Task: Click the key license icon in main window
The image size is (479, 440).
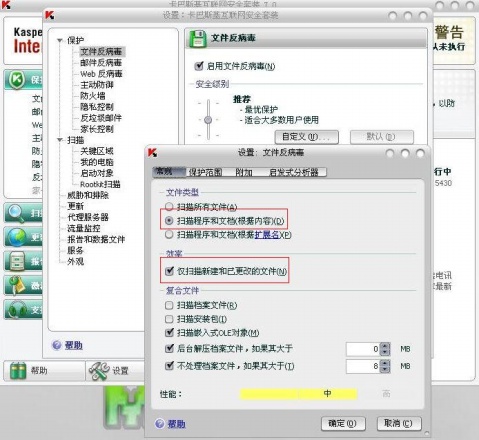Action: coord(17,285)
